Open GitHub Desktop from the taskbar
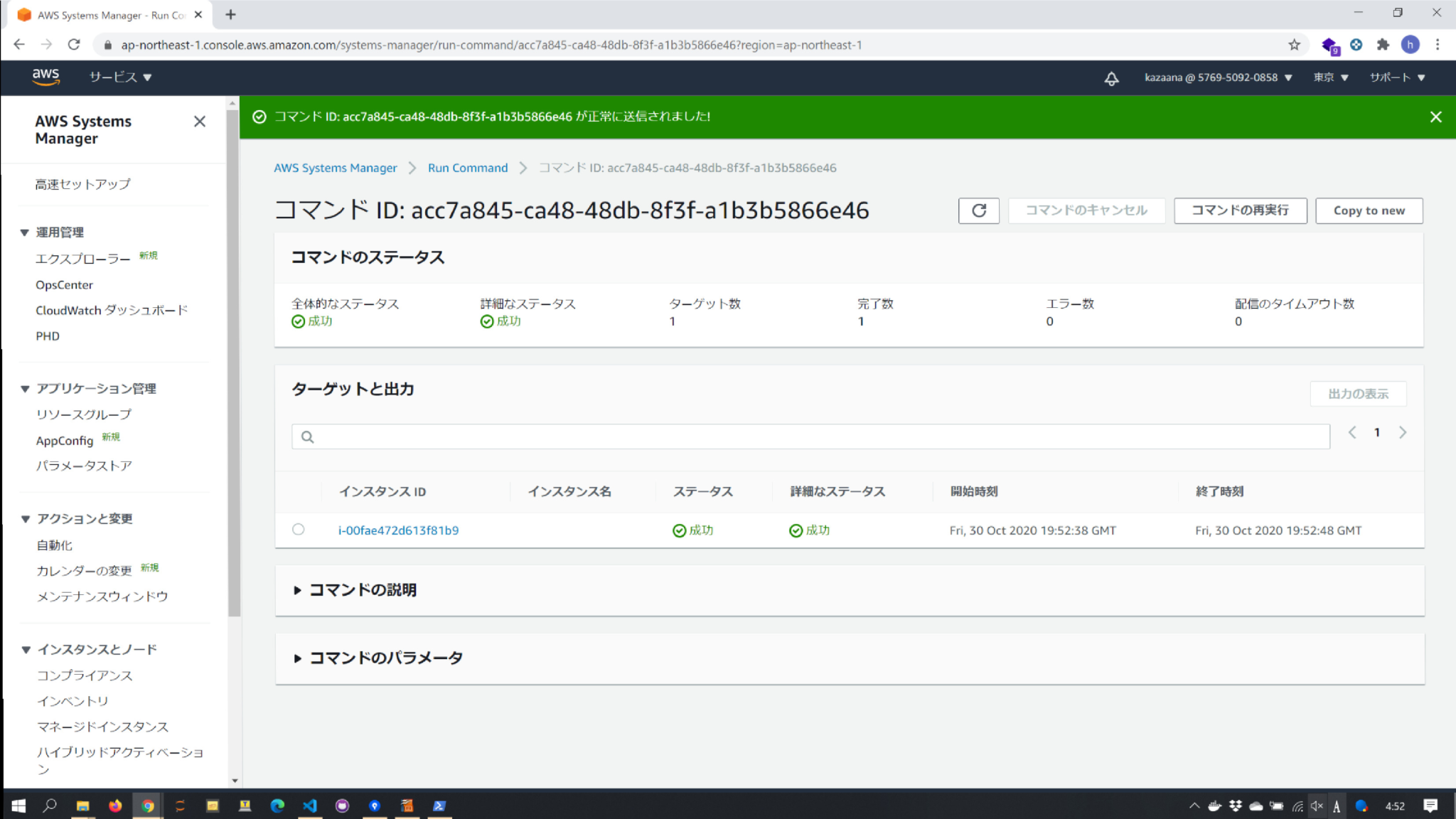1456x819 pixels. tap(342, 805)
